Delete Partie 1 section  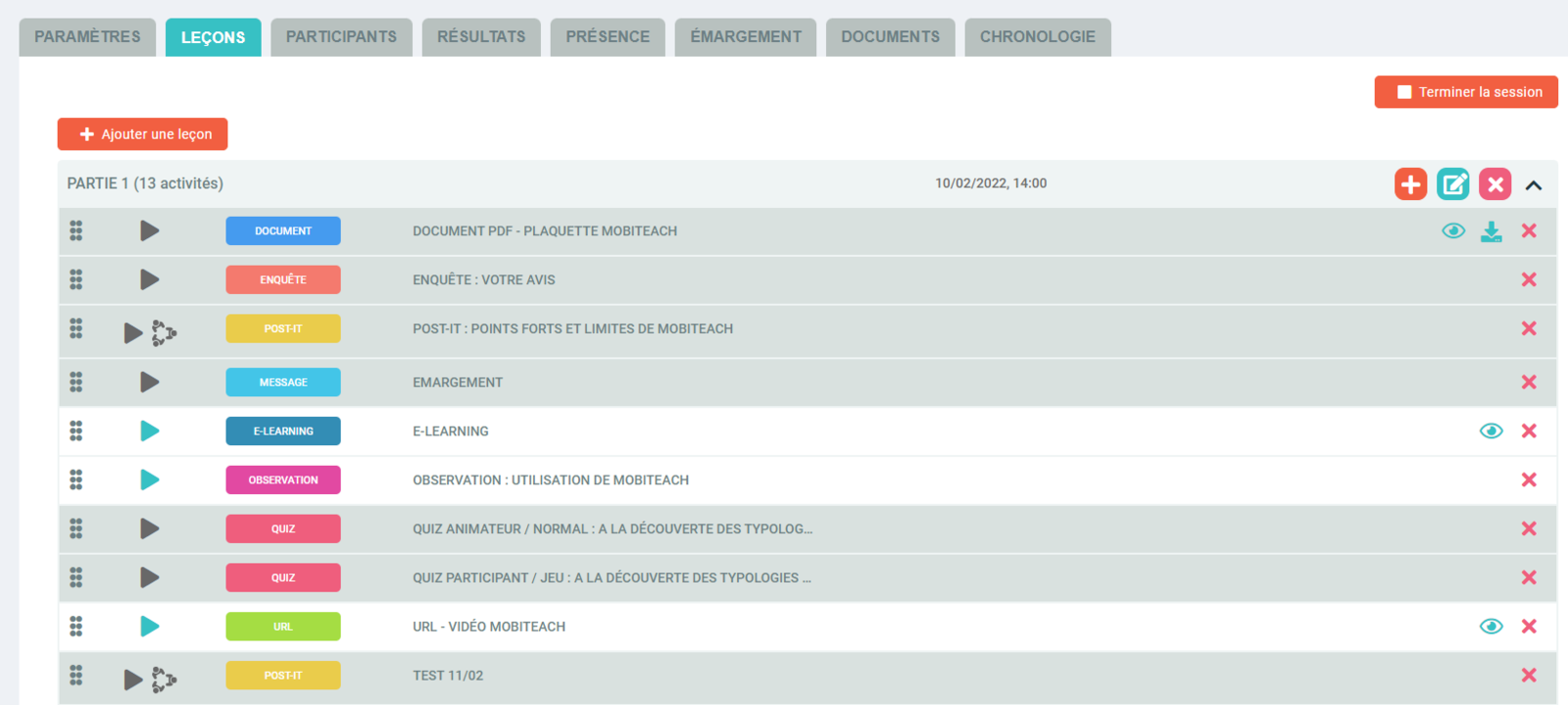1494,183
